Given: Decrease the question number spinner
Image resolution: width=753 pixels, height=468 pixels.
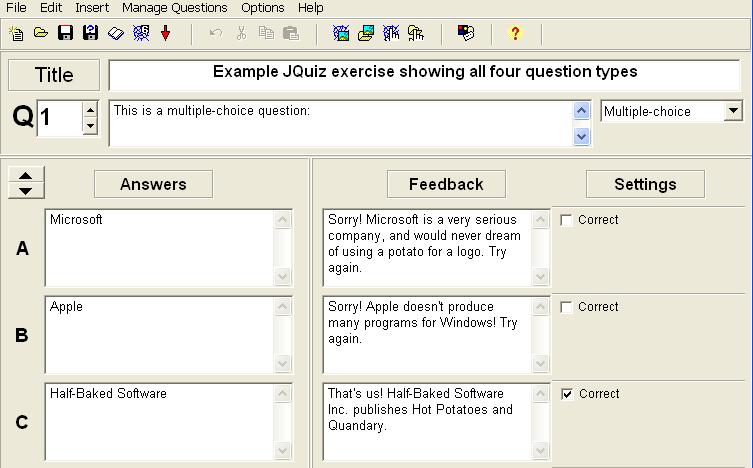Looking at the screenshot, I should point(90,126).
